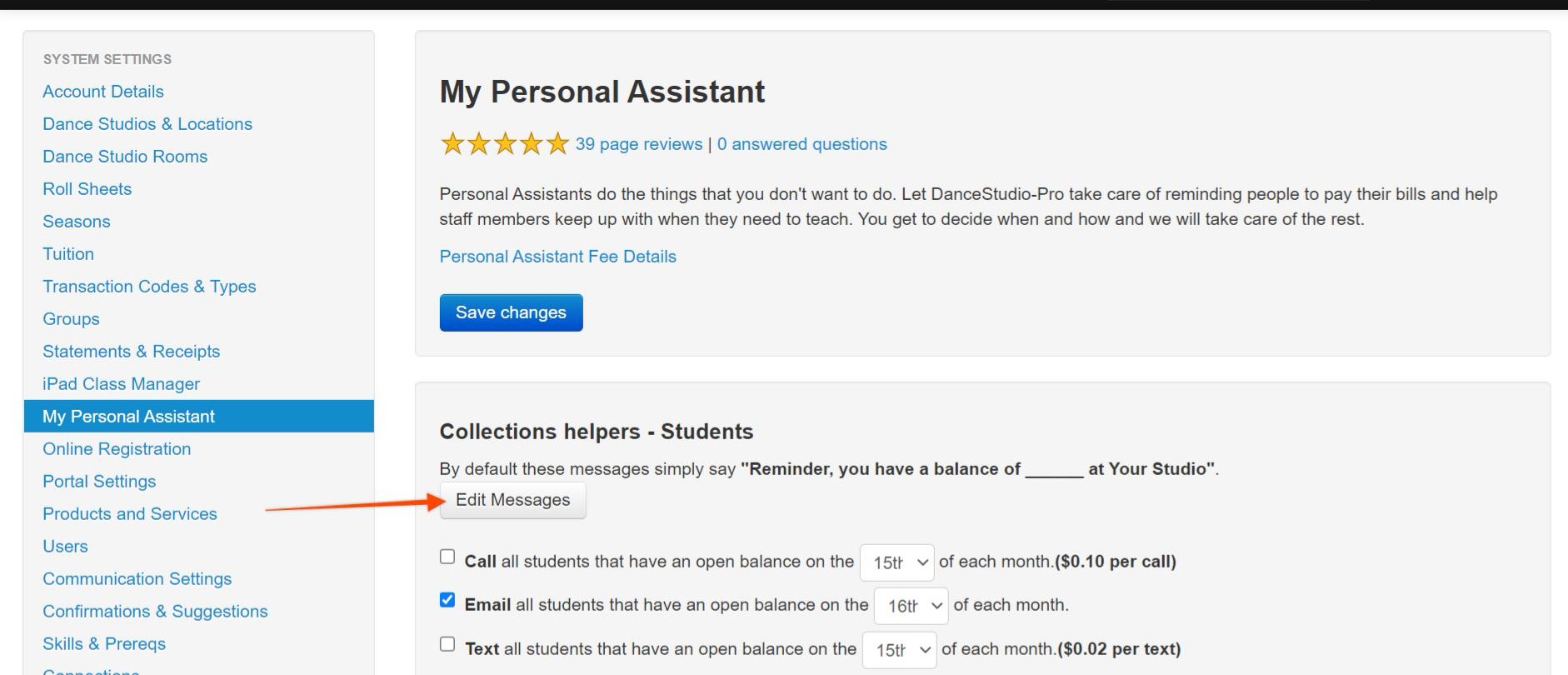Screen dimensions: 1568x675
Task: Open the Text day-of-month dropdown
Action: pyautogui.click(x=899, y=650)
